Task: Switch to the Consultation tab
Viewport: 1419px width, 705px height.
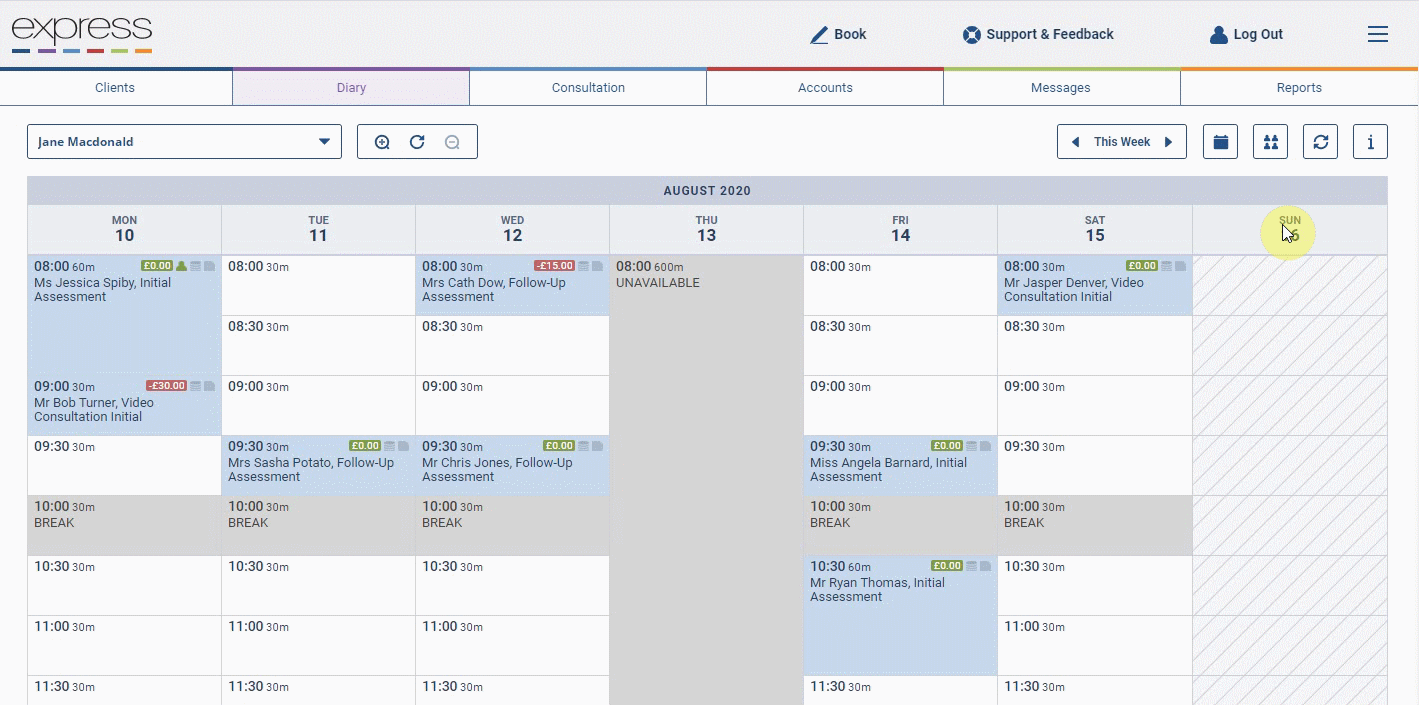Action: click(588, 88)
